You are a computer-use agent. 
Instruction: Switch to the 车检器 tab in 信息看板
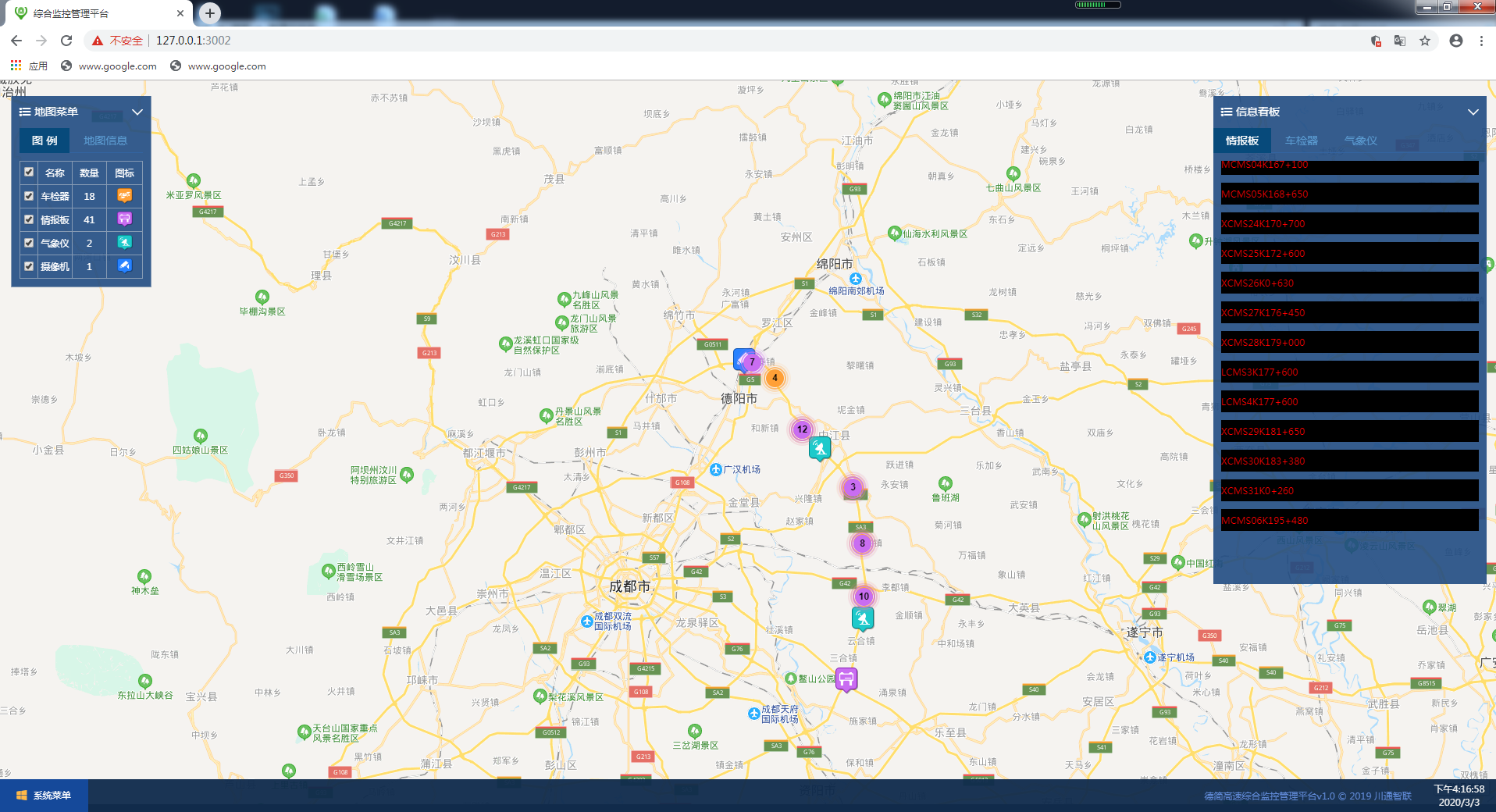point(1302,141)
